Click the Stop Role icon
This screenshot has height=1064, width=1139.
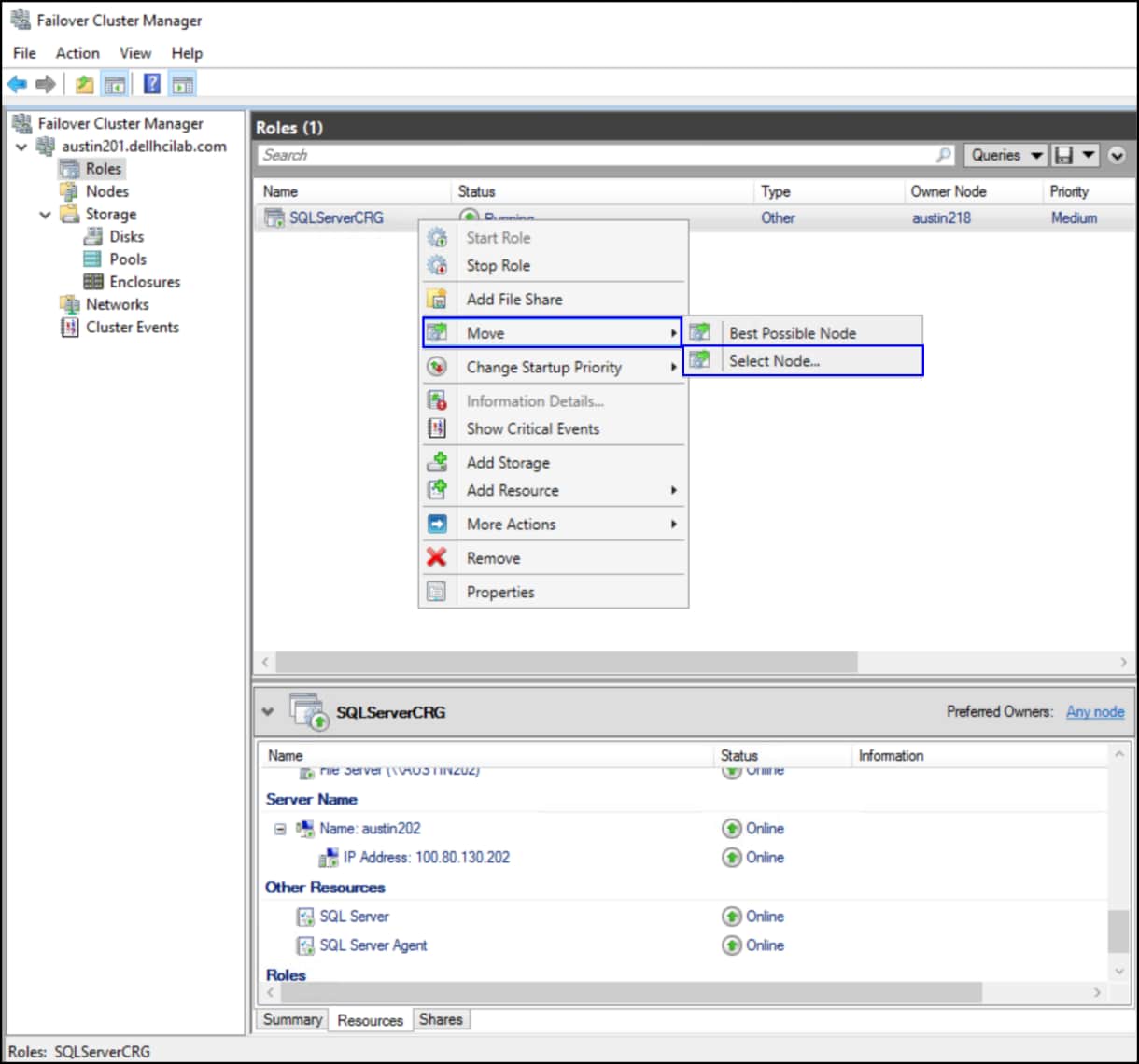tap(437, 266)
